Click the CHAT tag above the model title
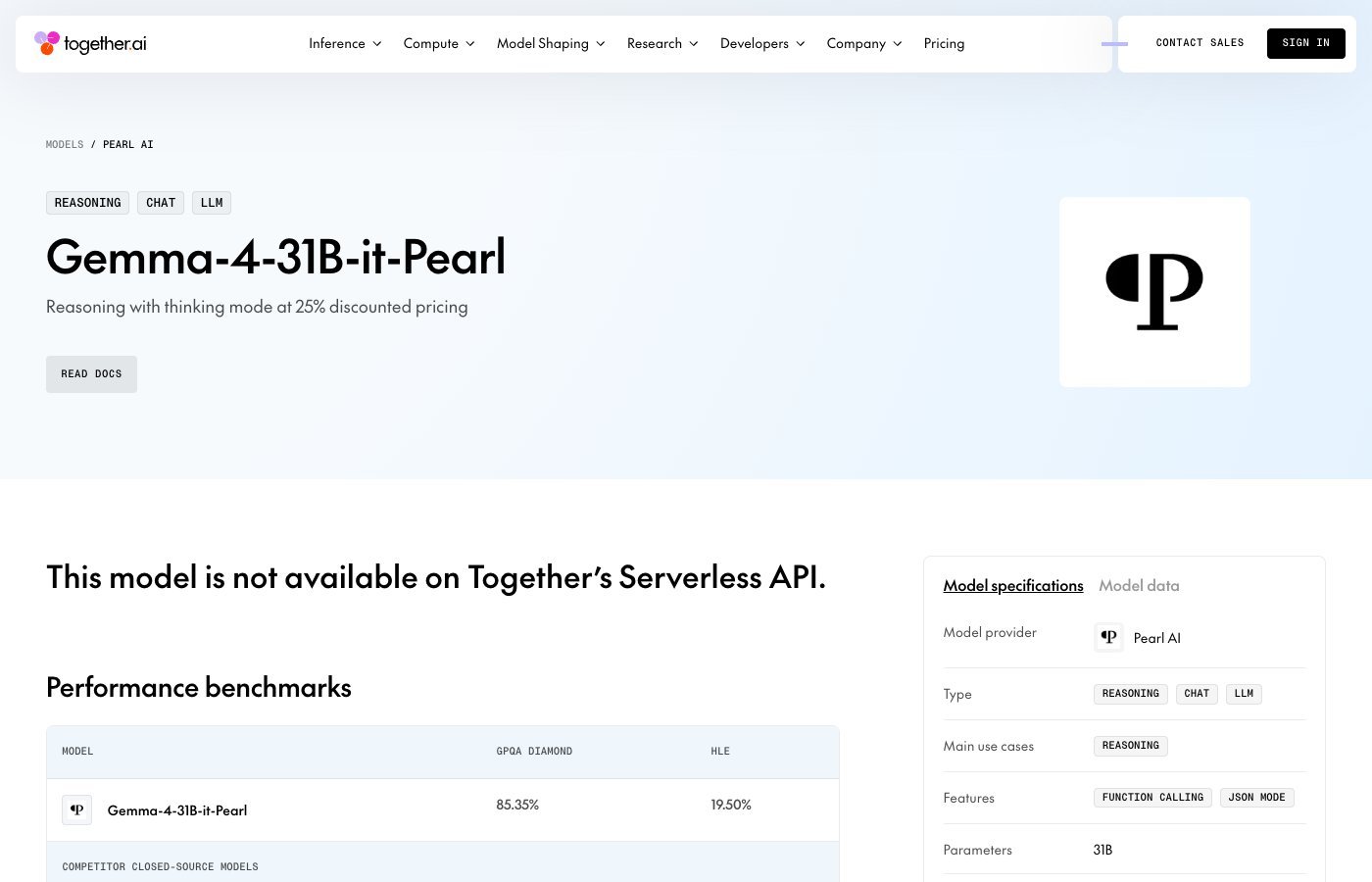The image size is (1372, 882). coord(161,203)
